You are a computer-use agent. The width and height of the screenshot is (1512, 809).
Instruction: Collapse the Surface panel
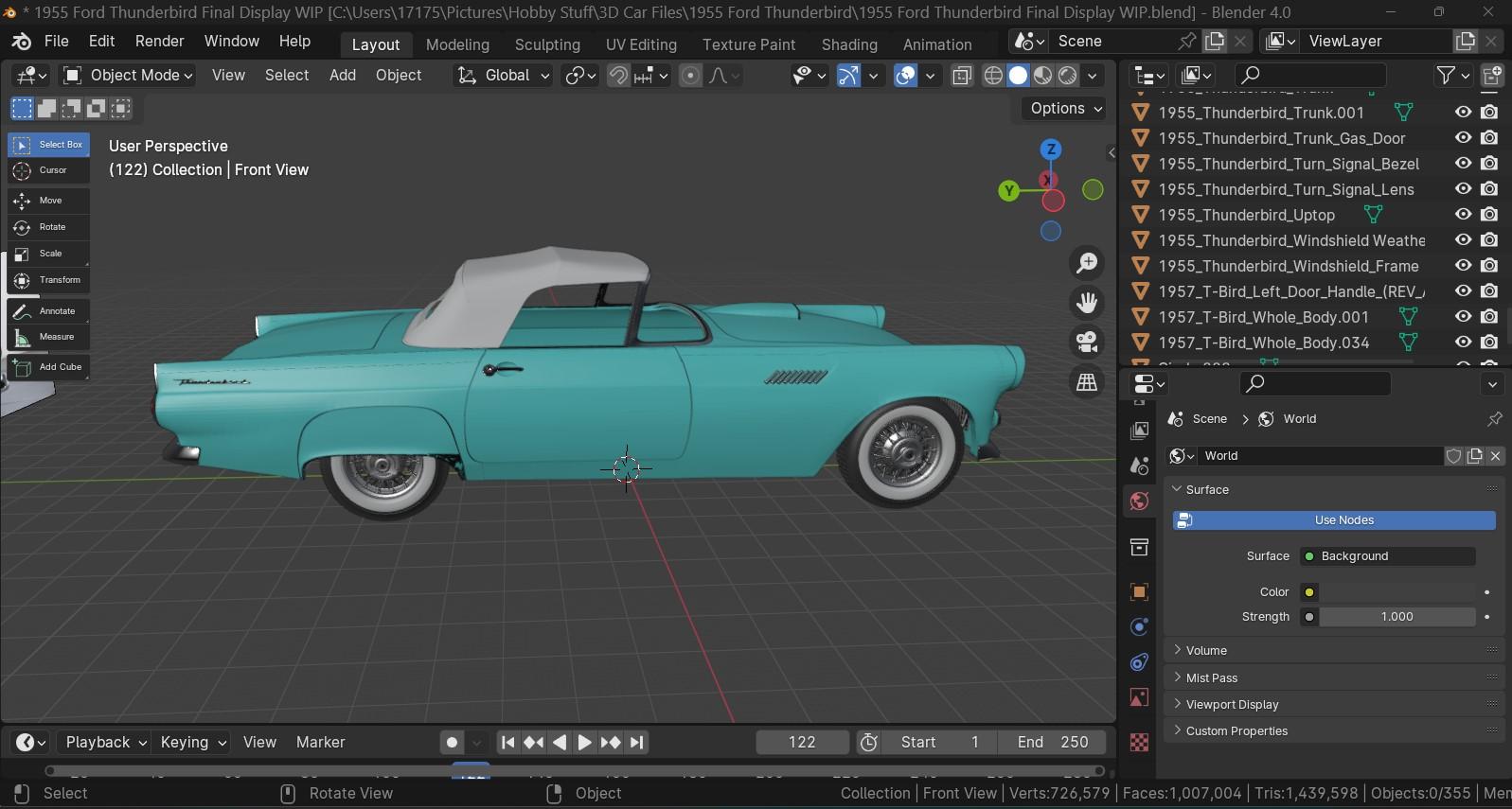pyautogui.click(x=1333, y=490)
